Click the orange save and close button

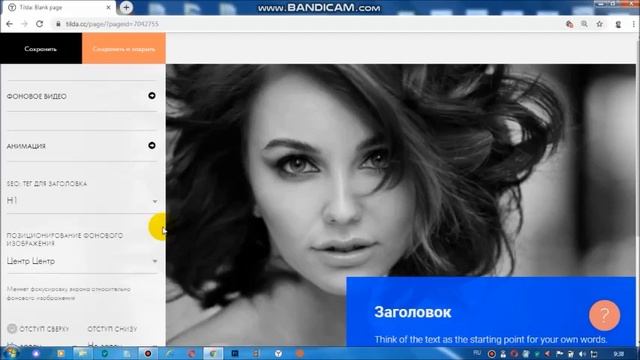pos(124,49)
